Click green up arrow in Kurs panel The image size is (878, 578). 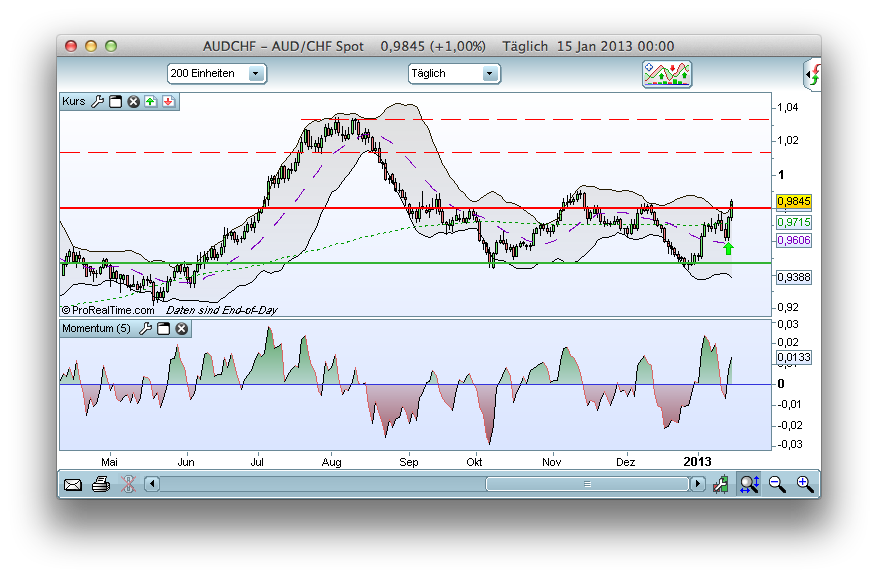[151, 101]
